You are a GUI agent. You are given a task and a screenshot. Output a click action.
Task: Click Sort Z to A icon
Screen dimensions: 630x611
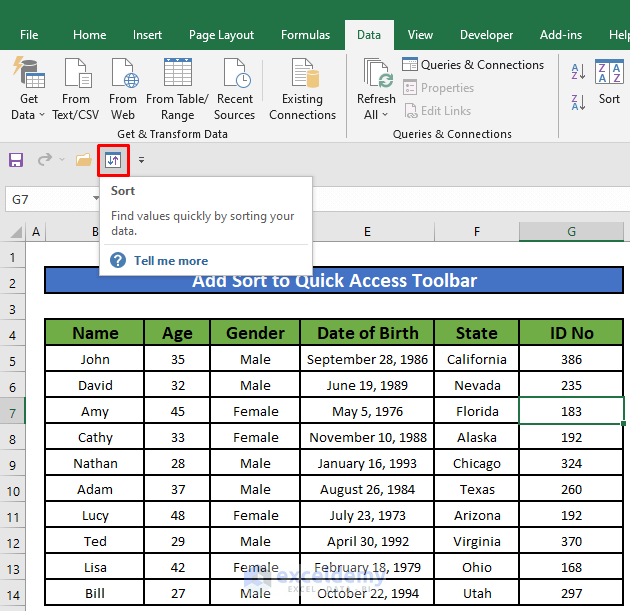click(578, 102)
